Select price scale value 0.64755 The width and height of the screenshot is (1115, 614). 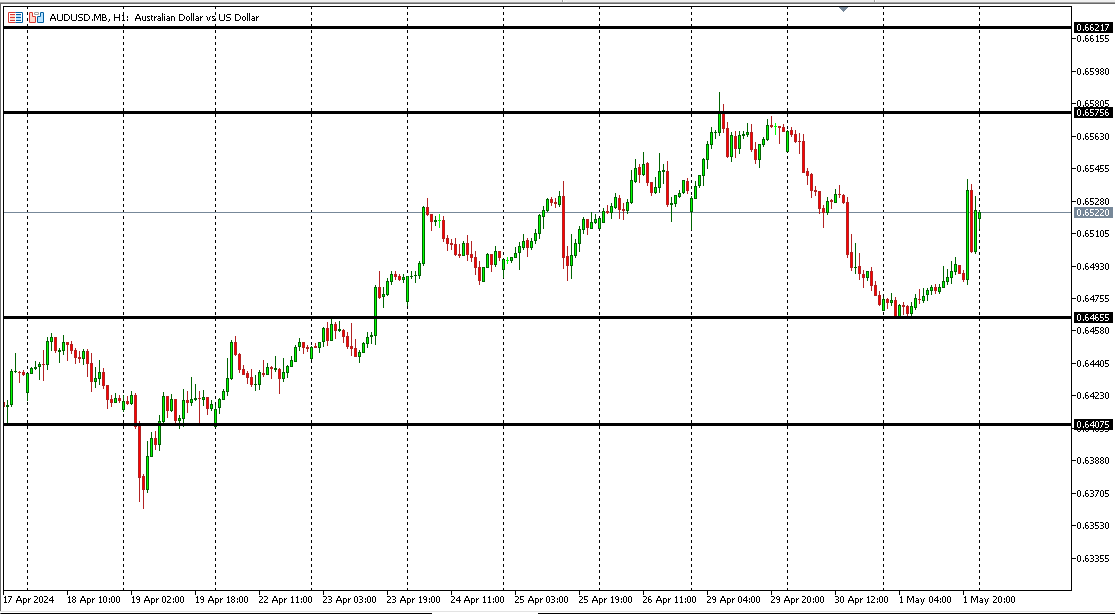[x=1094, y=299]
